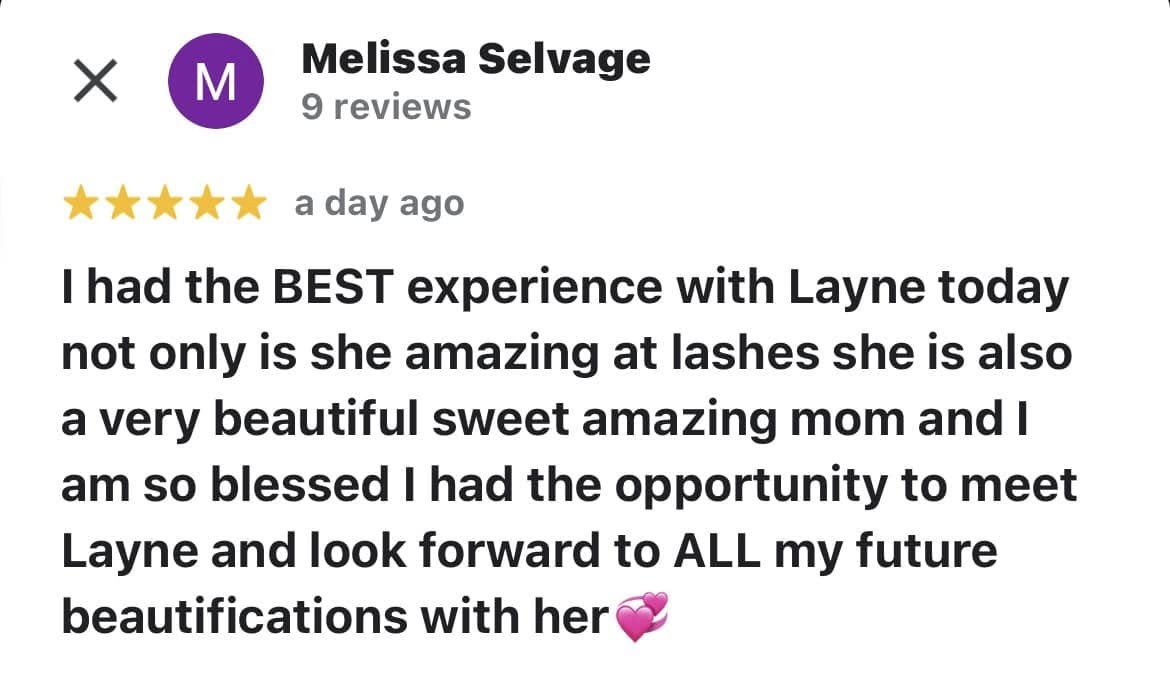Viewport: 1170px width, 680px height.
Task: Select the second gold rating star
Action: pos(122,203)
